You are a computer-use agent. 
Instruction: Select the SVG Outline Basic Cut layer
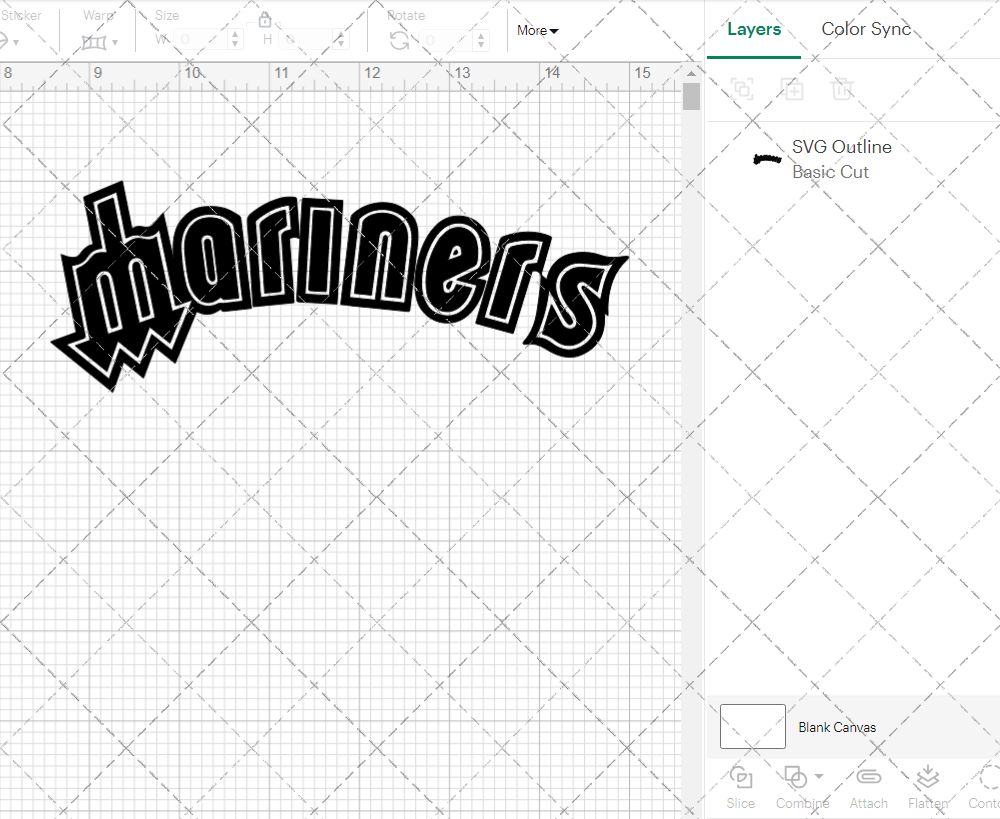(x=842, y=158)
